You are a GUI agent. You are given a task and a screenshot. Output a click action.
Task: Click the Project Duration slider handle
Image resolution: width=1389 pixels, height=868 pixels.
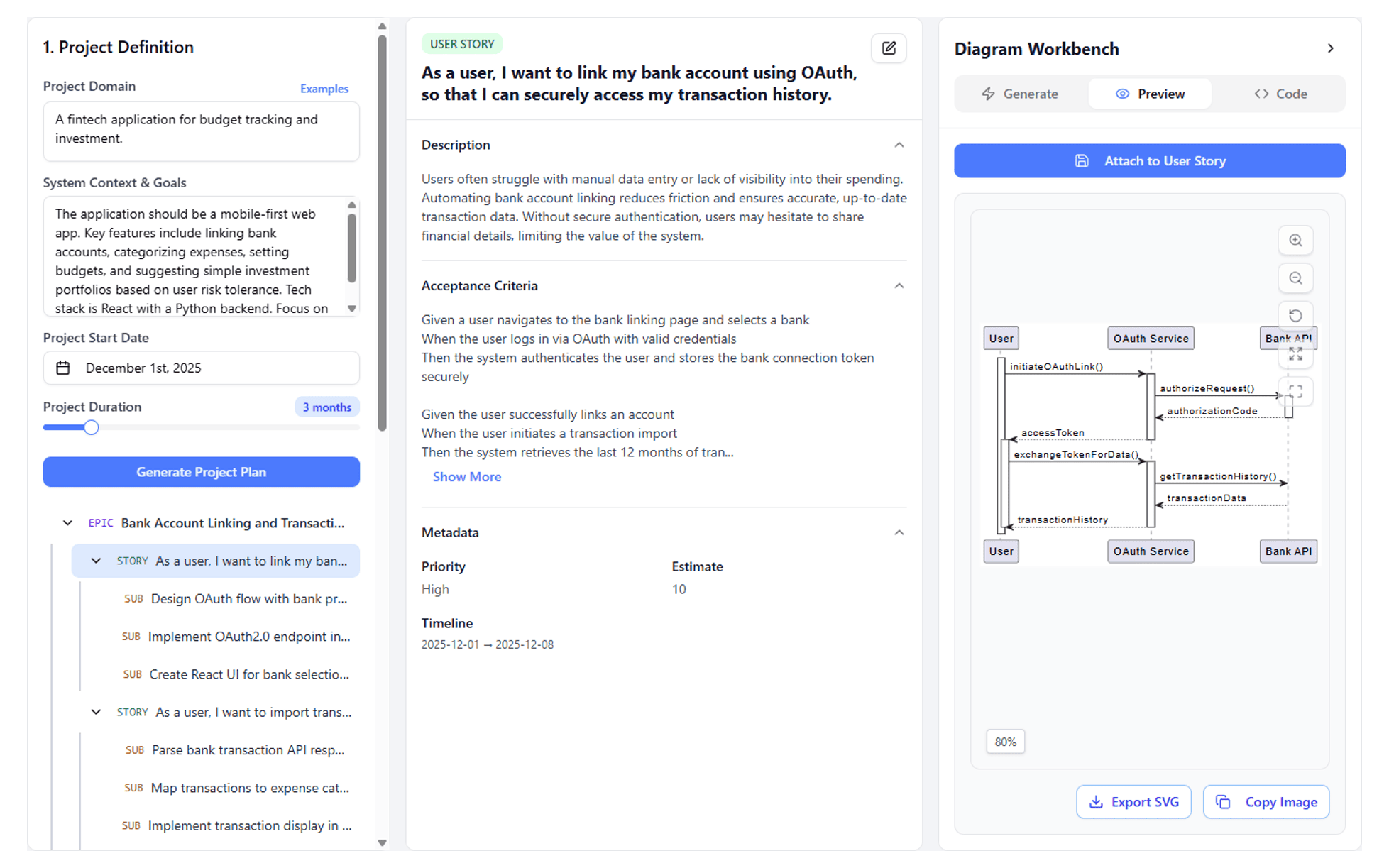tap(91, 427)
